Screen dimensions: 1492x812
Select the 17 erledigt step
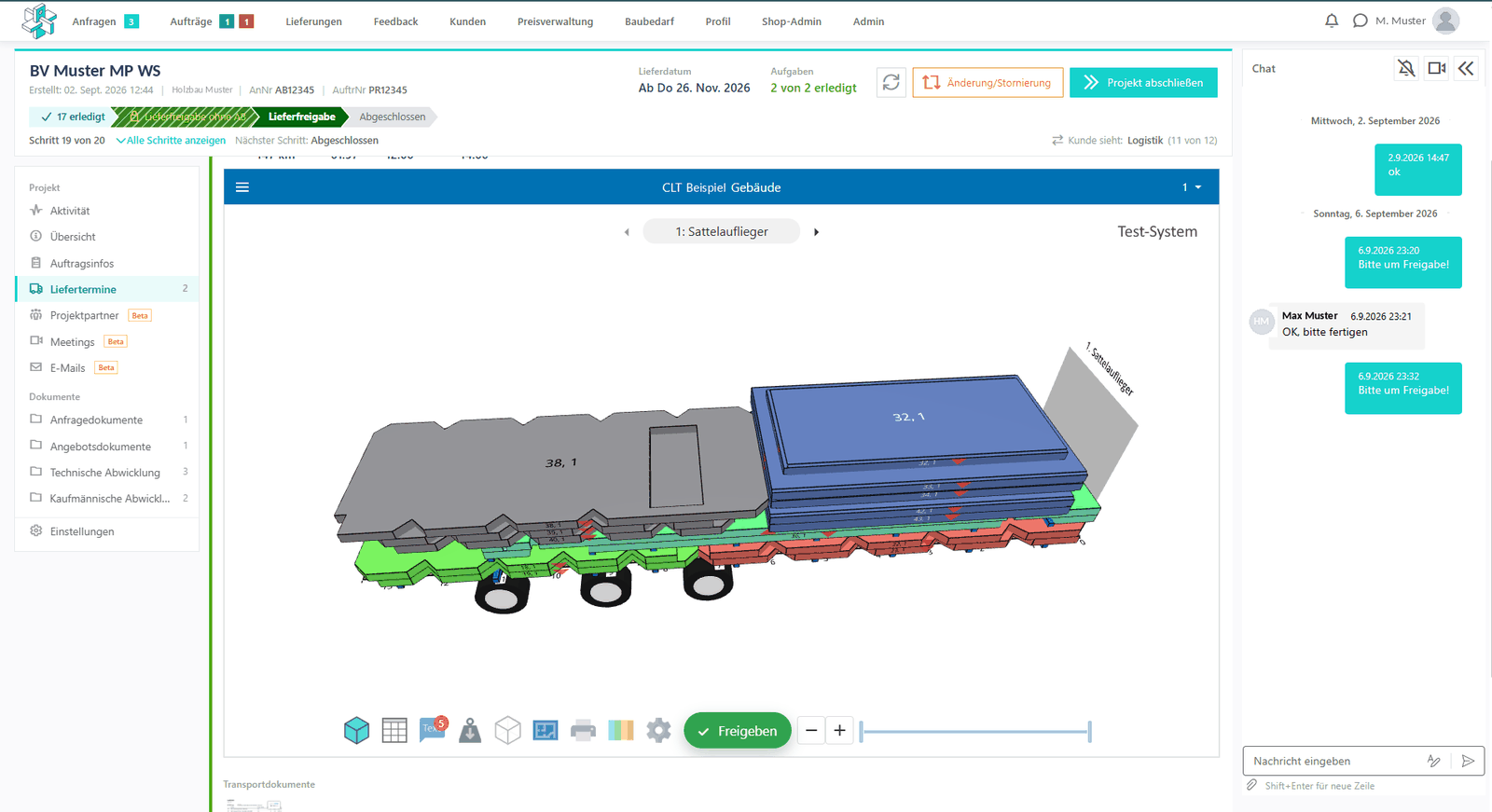[x=72, y=117]
